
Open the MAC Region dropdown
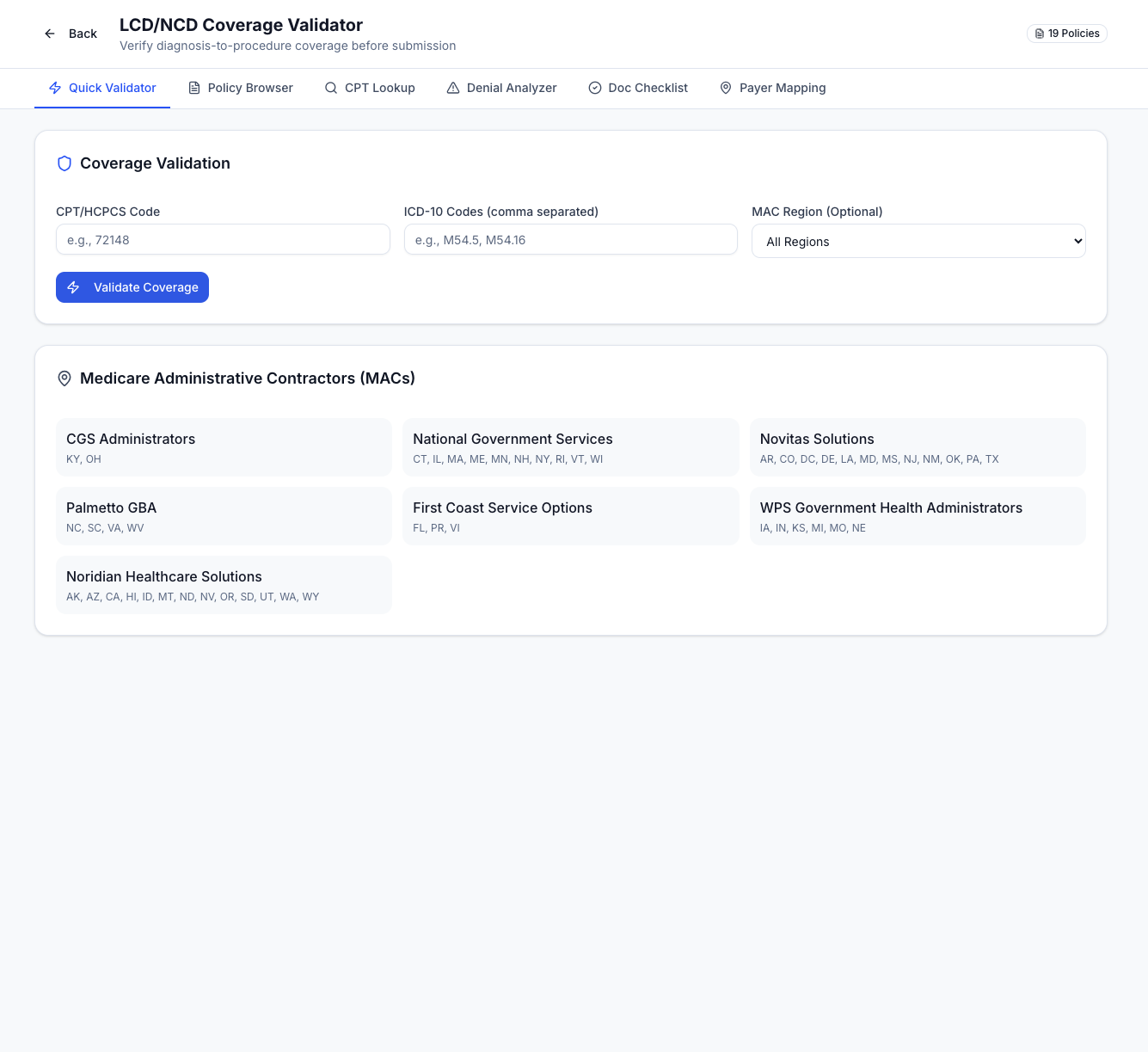tap(918, 242)
